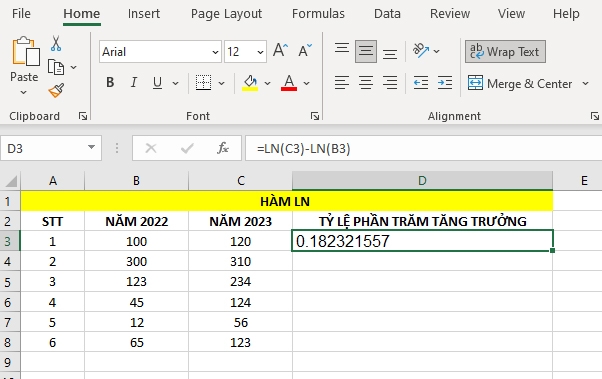Open the File menu

(x=21, y=14)
